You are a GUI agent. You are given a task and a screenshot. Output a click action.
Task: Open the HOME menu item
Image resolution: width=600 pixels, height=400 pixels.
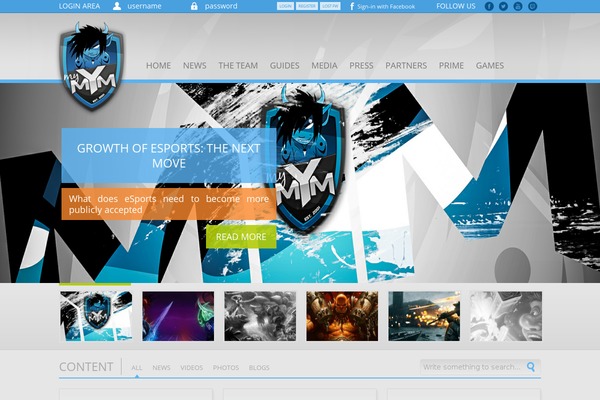[158, 65]
